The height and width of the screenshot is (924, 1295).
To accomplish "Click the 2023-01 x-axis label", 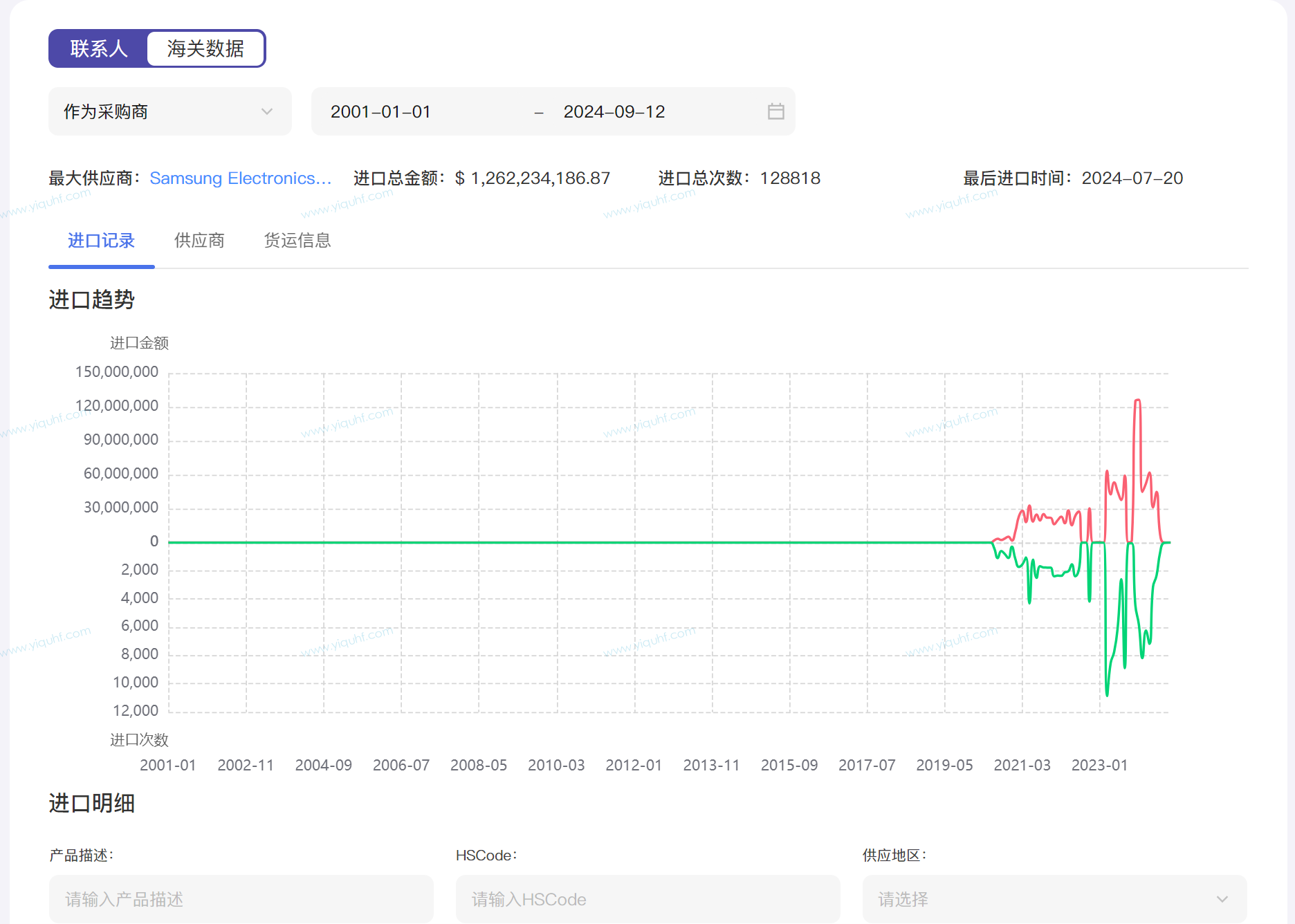I will [1099, 765].
